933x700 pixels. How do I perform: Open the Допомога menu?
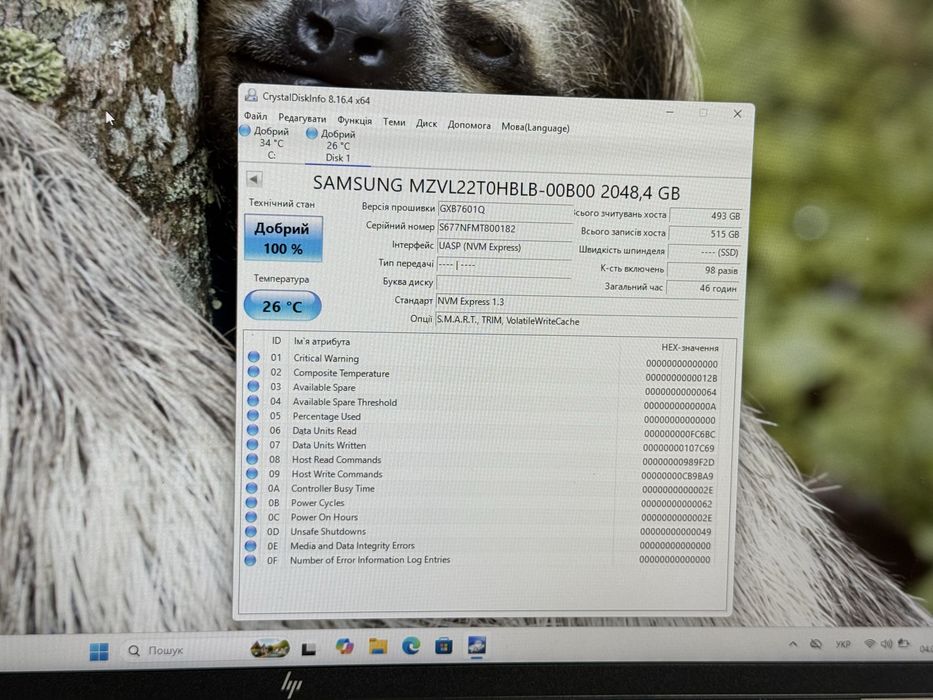point(469,126)
